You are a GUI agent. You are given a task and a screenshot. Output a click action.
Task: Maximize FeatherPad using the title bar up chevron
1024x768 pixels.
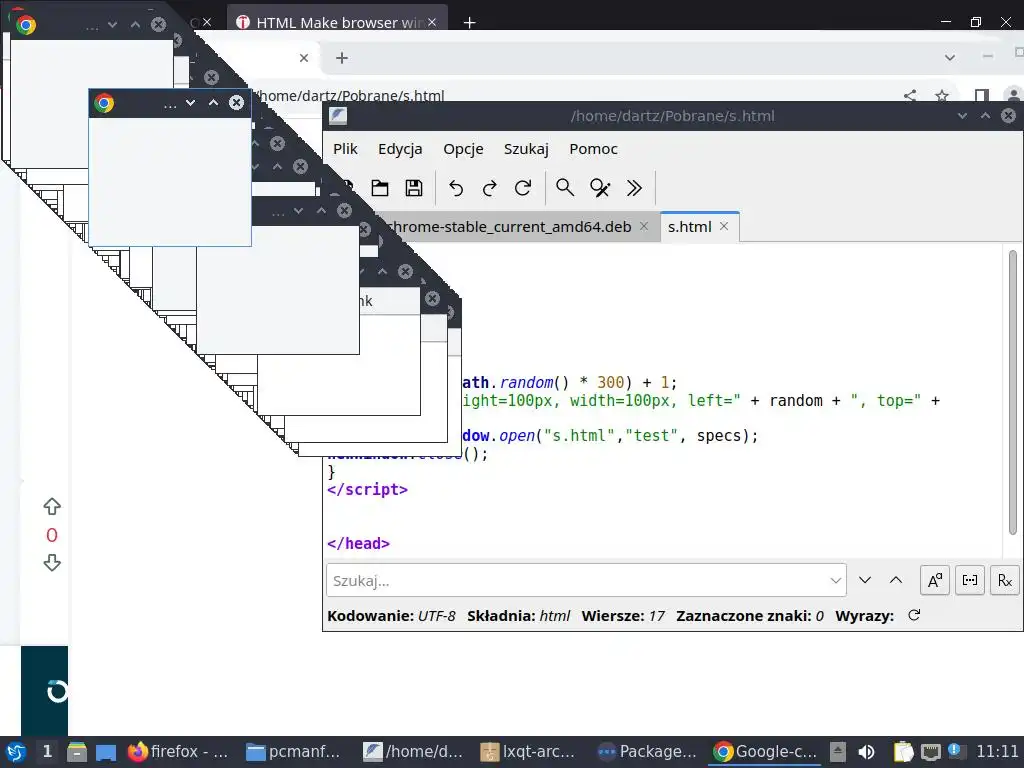(985, 116)
